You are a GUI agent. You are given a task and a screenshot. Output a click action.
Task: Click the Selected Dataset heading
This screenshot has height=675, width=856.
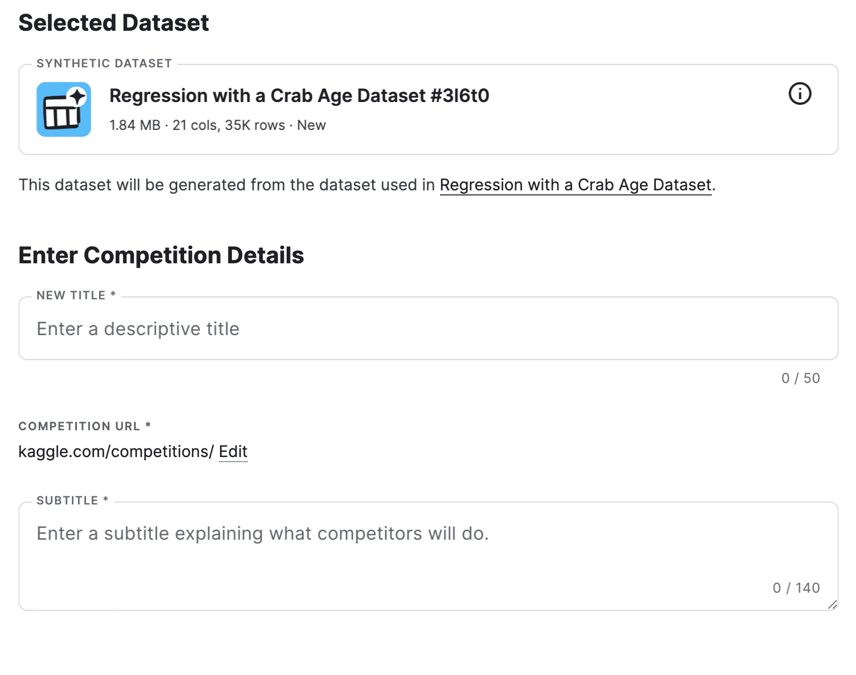tap(112, 22)
